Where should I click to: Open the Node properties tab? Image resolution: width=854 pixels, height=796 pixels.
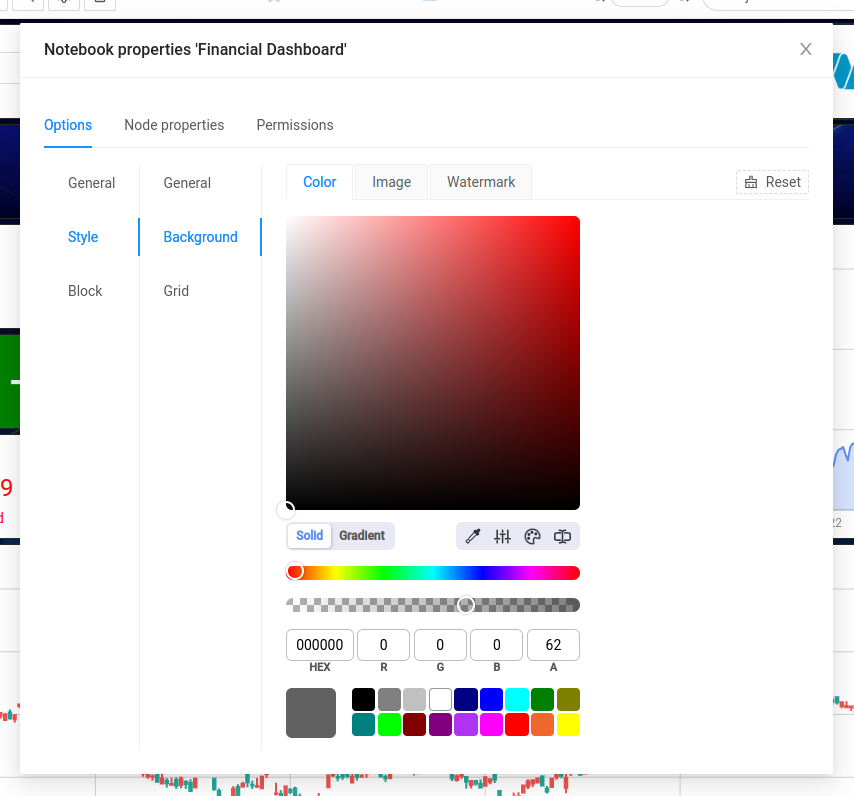pyautogui.click(x=174, y=125)
